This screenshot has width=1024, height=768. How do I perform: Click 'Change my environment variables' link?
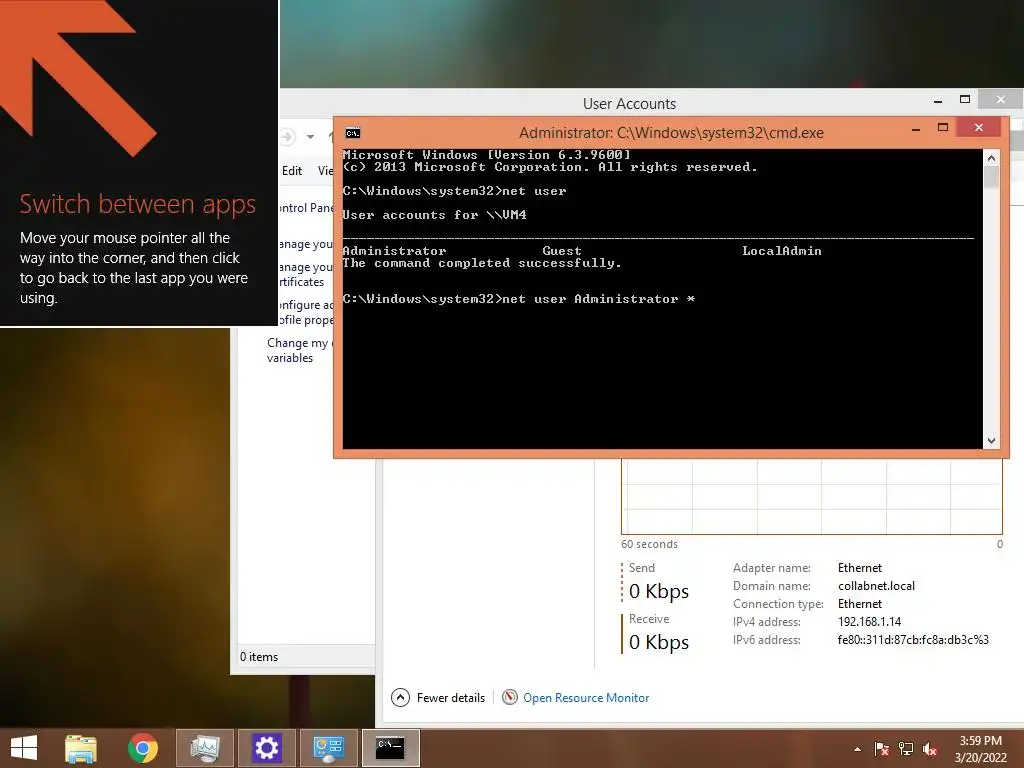pyautogui.click(x=299, y=350)
